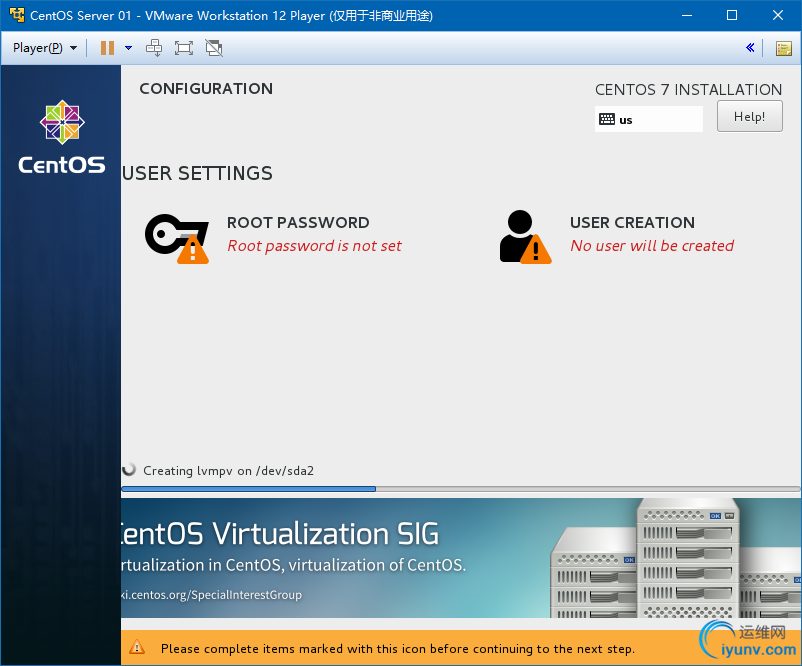Click 'Root password is not set' text

(x=315, y=246)
